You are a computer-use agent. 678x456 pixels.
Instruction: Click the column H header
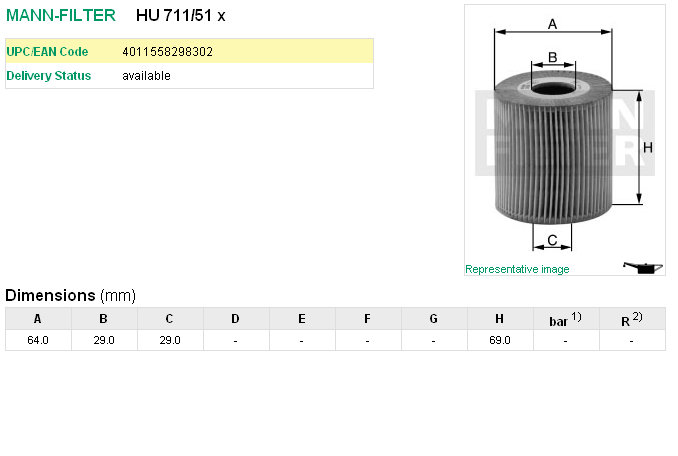click(500, 319)
